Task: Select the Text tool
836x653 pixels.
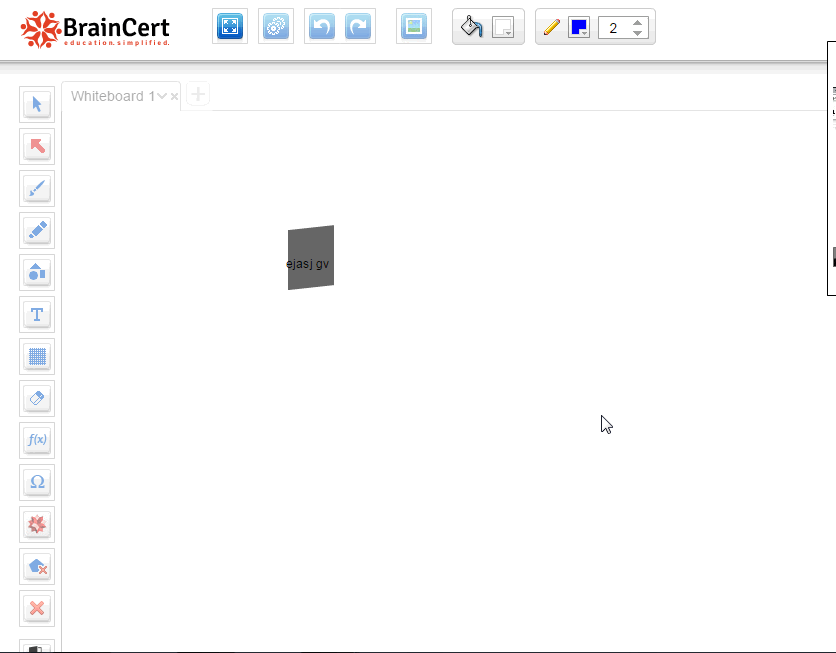Action: [37, 315]
